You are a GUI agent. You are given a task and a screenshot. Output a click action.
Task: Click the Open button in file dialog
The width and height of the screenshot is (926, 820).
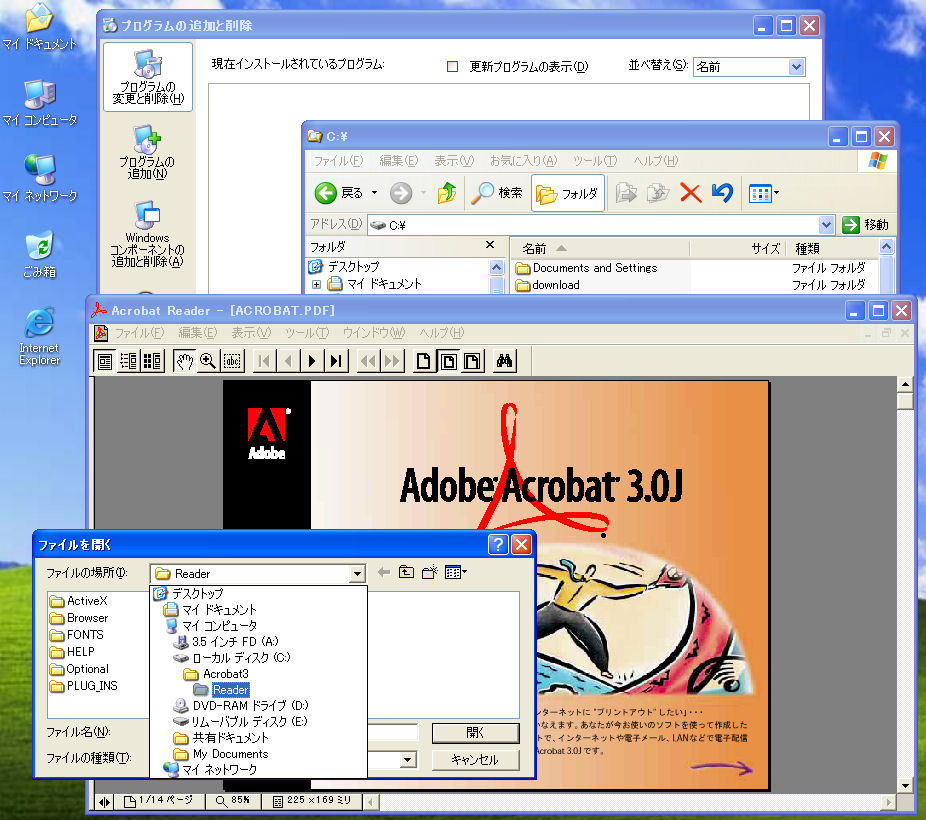475,733
